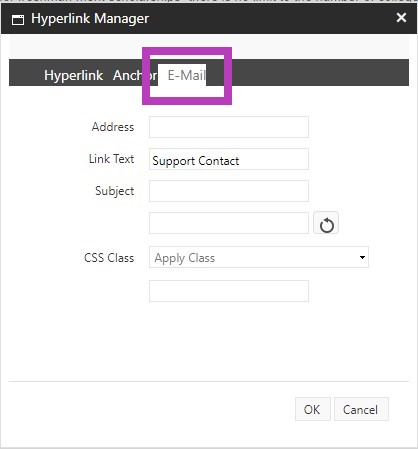Click the empty field below Apply Class

[229, 291]
